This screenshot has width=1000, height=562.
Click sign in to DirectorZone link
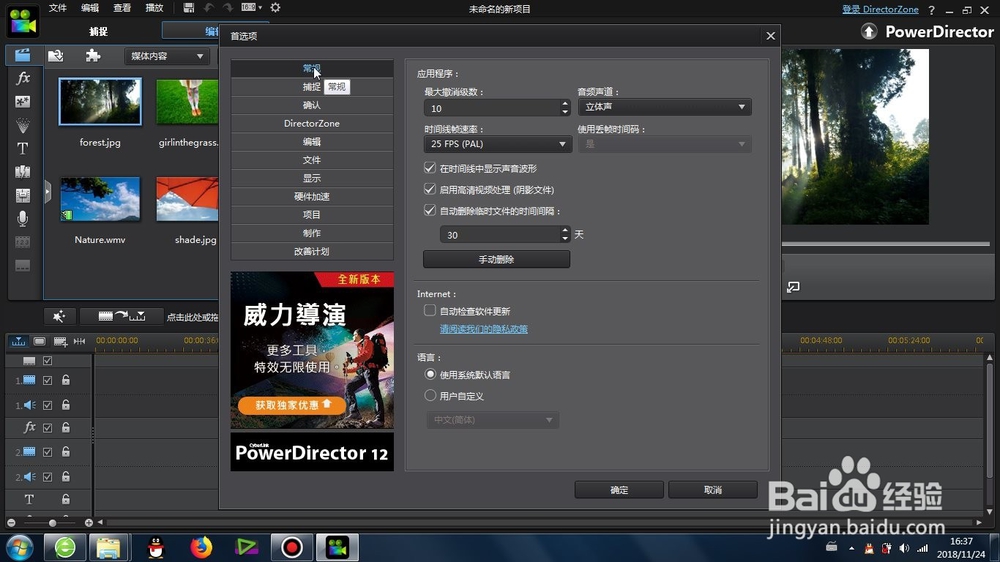(880, 10)
